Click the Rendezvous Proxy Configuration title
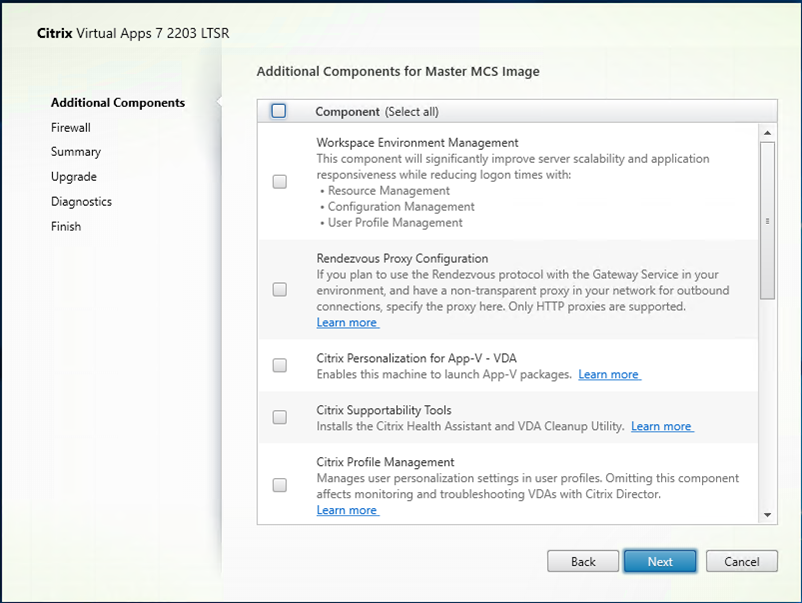This screenshot has width=802, height=603. (x=403, y=258)
